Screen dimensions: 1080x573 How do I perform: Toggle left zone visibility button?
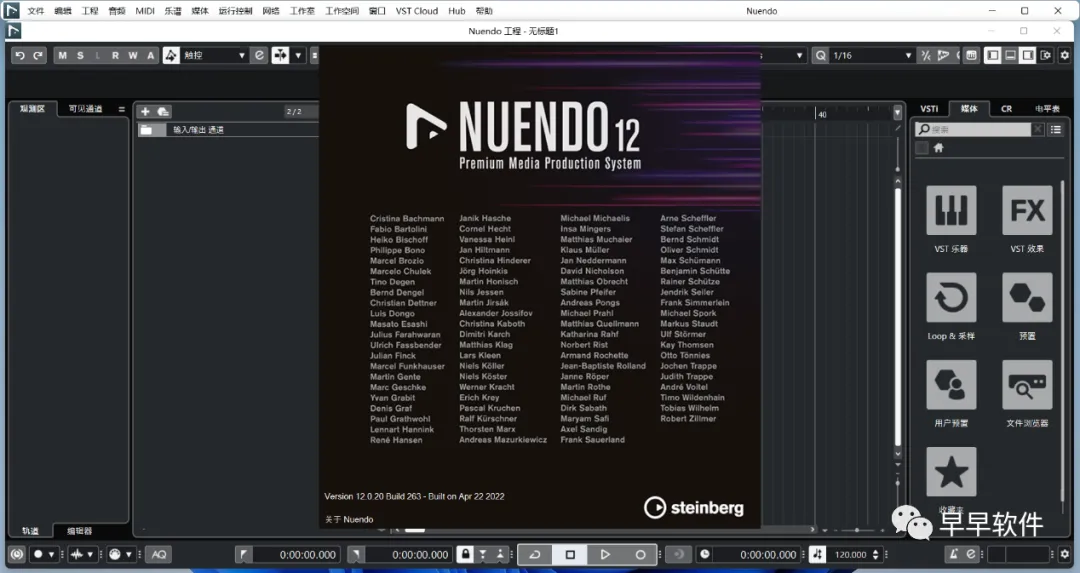pyautogui.click(x=993, y=55)
